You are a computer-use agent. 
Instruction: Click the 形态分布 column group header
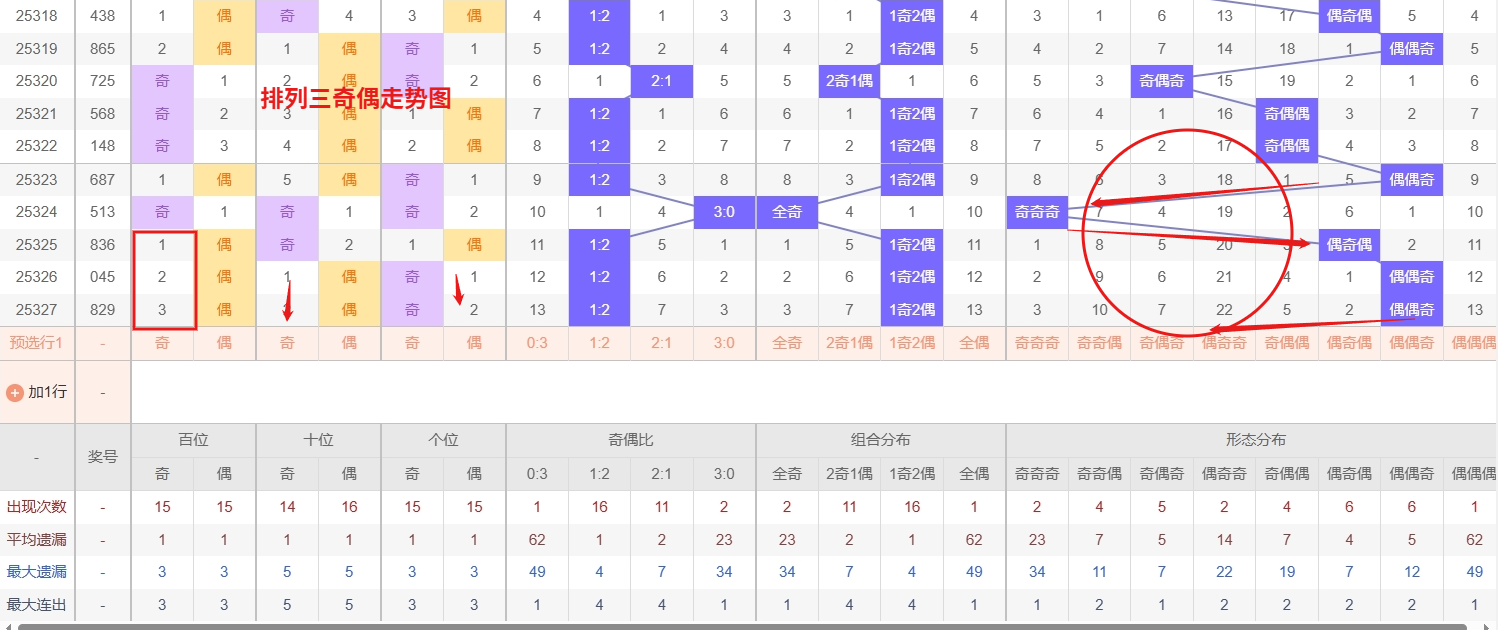1255,440
